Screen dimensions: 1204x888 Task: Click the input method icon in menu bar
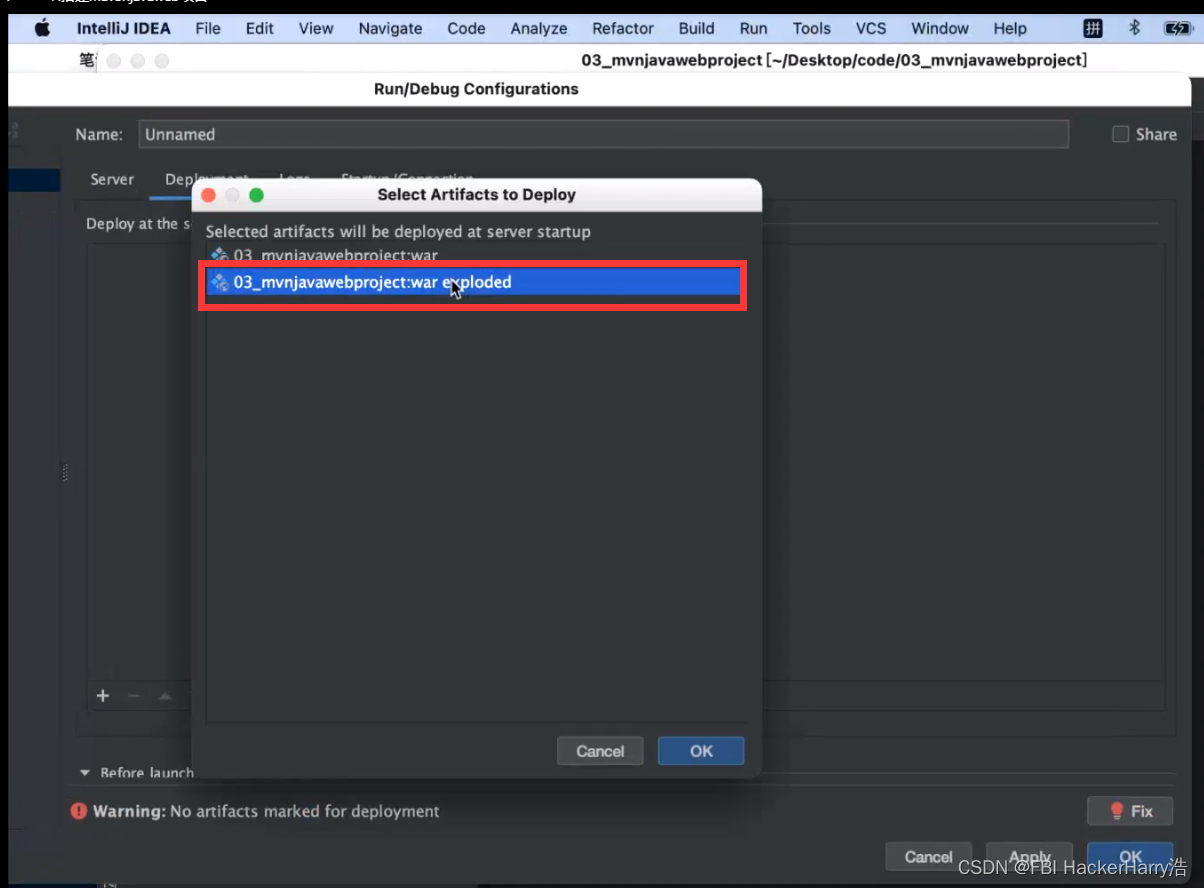pos(1093,28)
